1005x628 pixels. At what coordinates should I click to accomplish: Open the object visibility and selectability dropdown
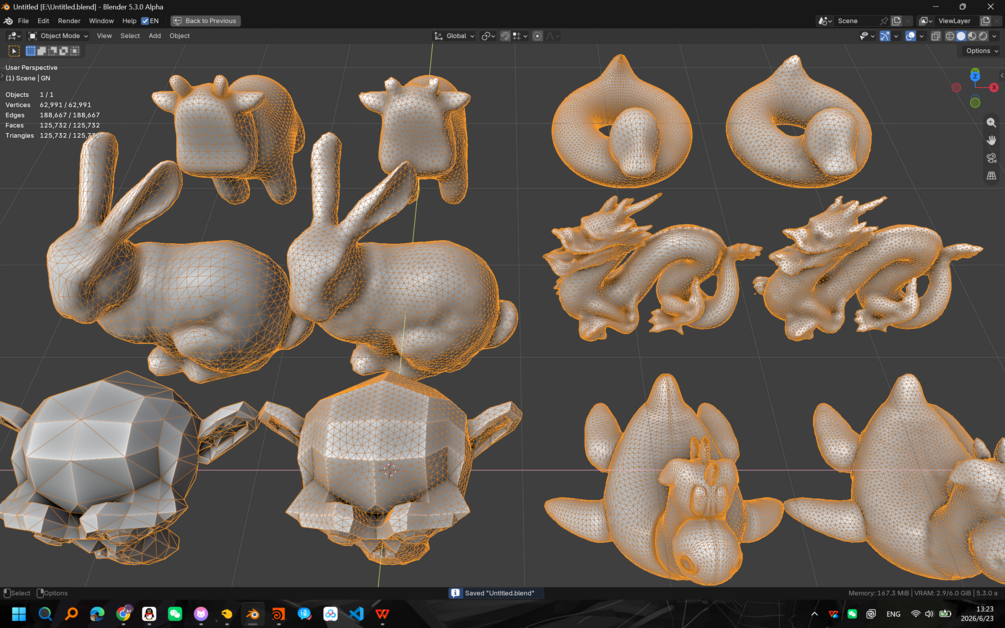click(867, 36)
